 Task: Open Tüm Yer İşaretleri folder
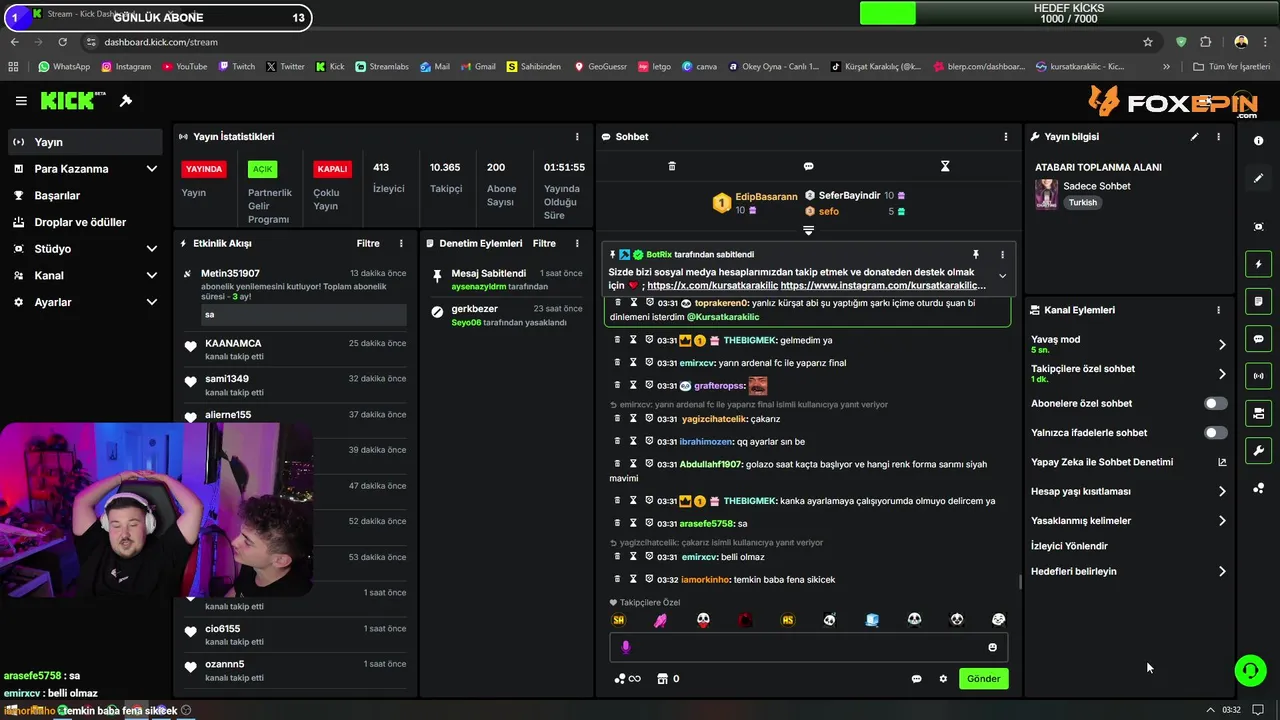1232,67
